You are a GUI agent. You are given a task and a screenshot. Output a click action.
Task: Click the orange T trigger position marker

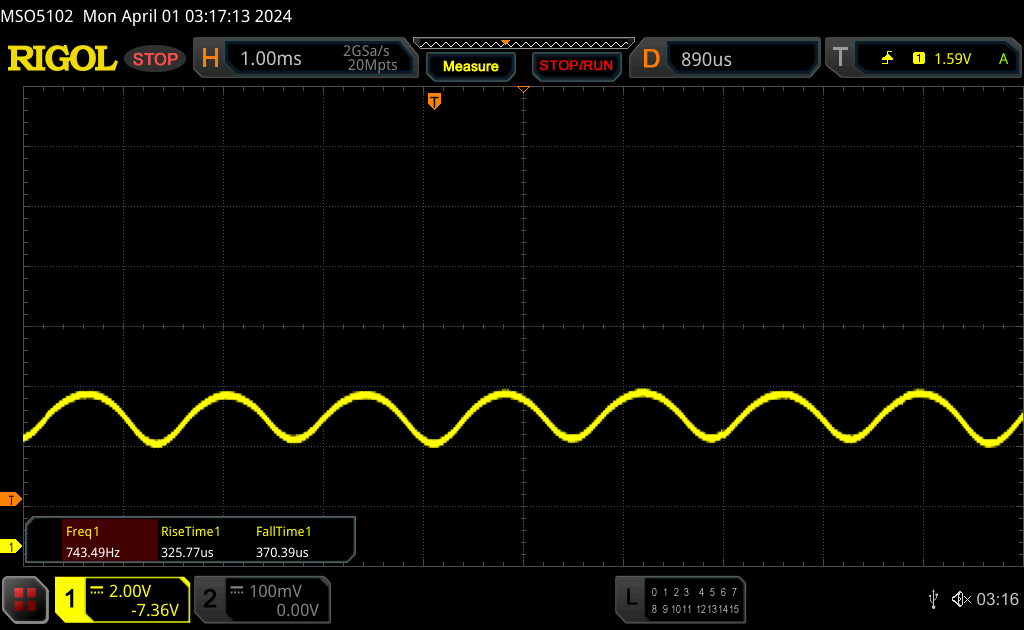[434, 101]
